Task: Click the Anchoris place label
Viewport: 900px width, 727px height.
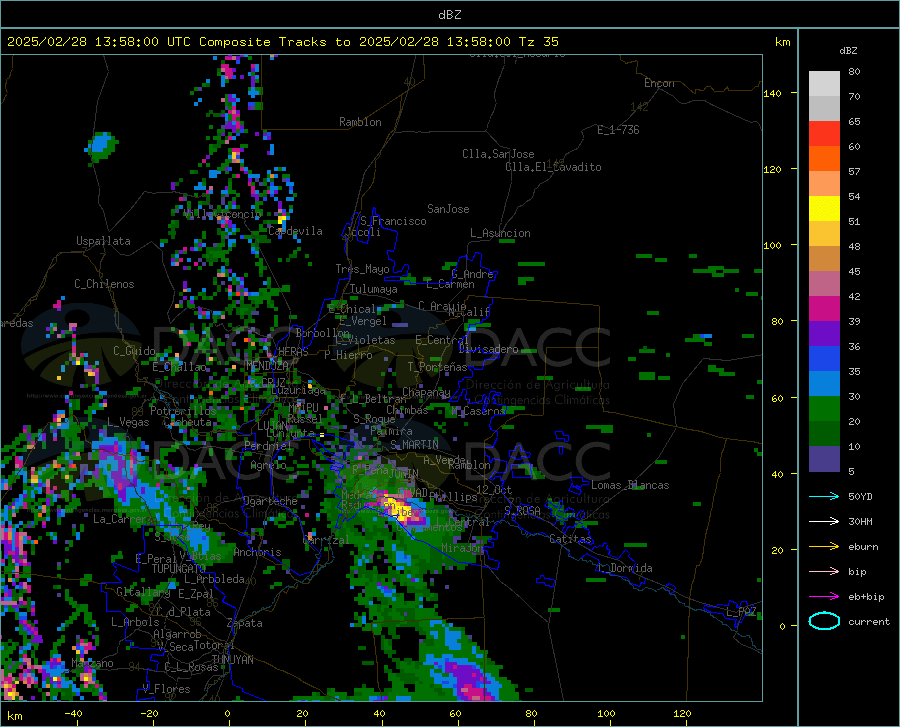Action: pyautogui.click(x=257, y=553)
